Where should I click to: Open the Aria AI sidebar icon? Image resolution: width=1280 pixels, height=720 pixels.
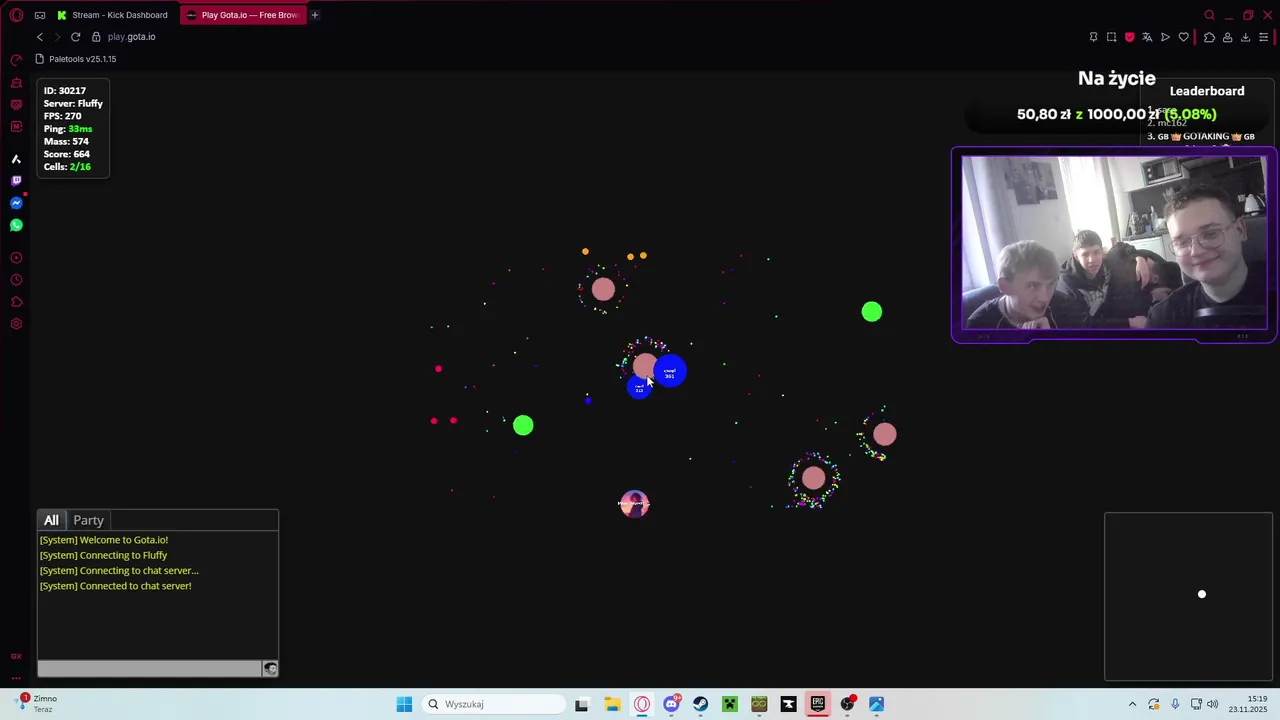[16, 159]
